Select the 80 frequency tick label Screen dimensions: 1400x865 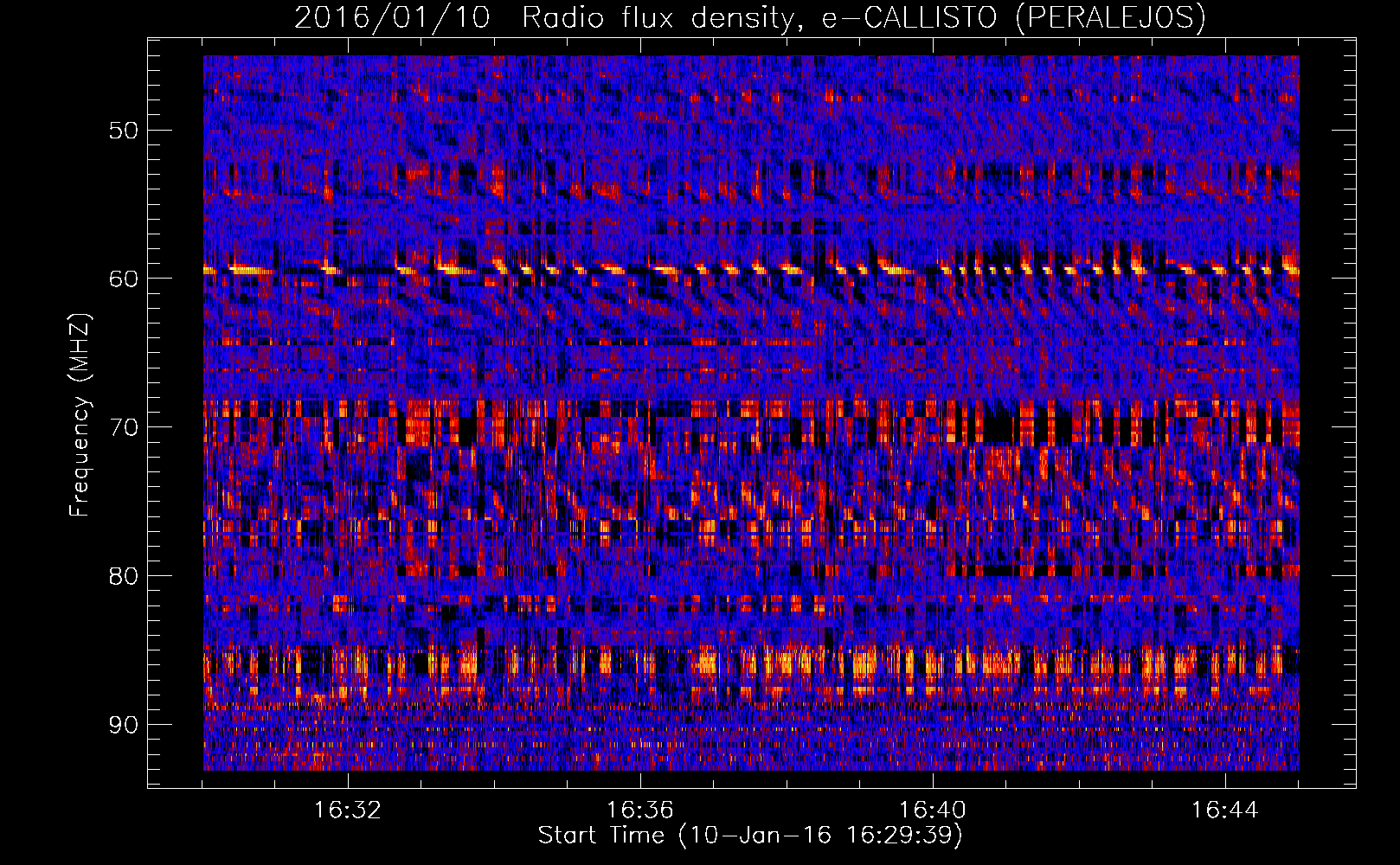coord(124,576)
